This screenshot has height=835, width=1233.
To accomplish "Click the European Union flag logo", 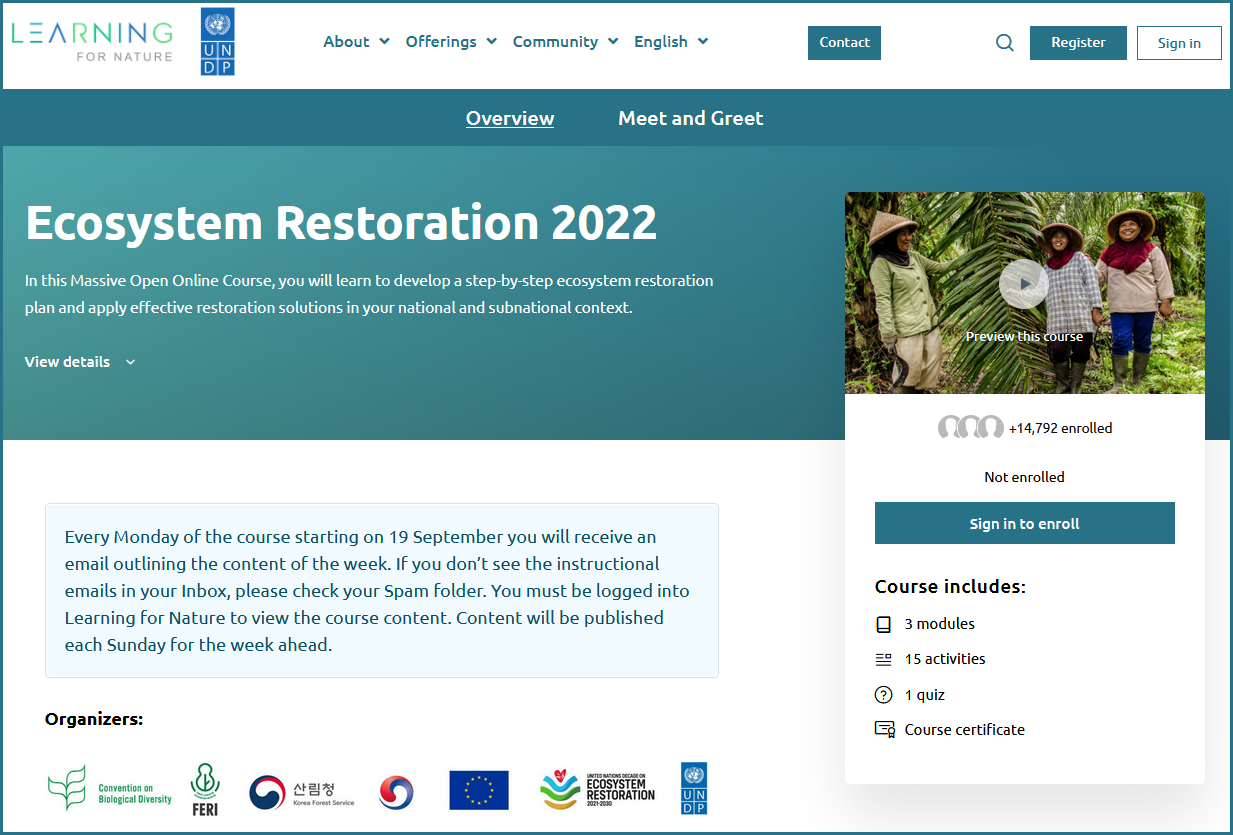I will pyautogui.click(x=478, y=790).
